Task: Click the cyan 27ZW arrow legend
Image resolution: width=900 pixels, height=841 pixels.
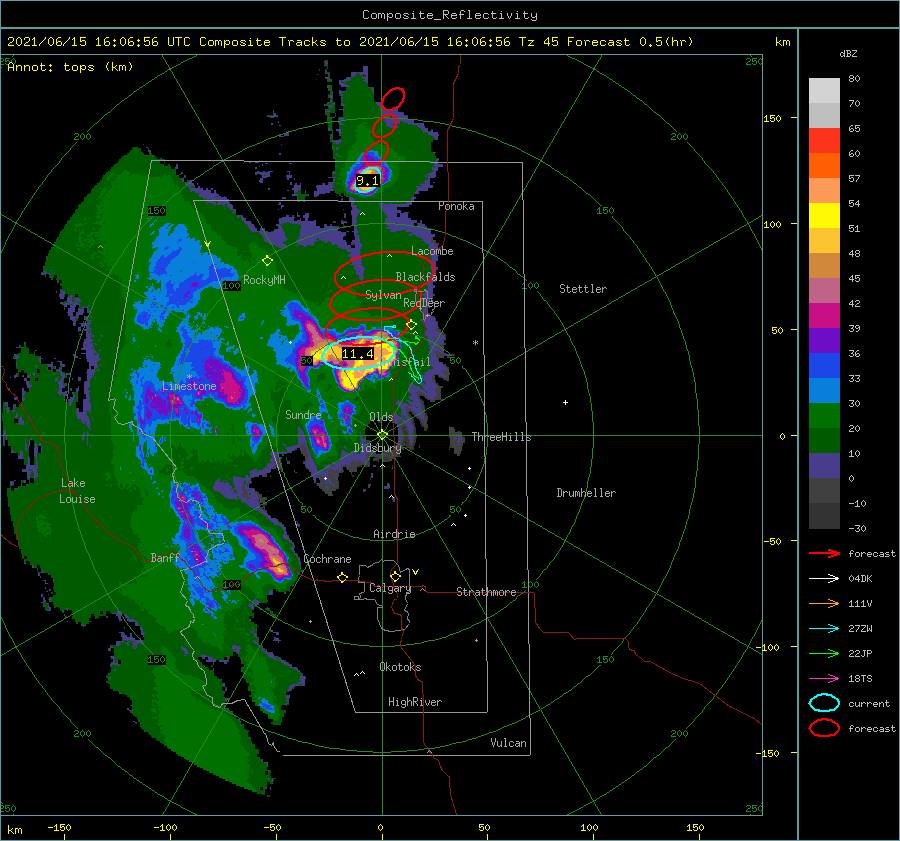Action: click(x=824, y=629)
